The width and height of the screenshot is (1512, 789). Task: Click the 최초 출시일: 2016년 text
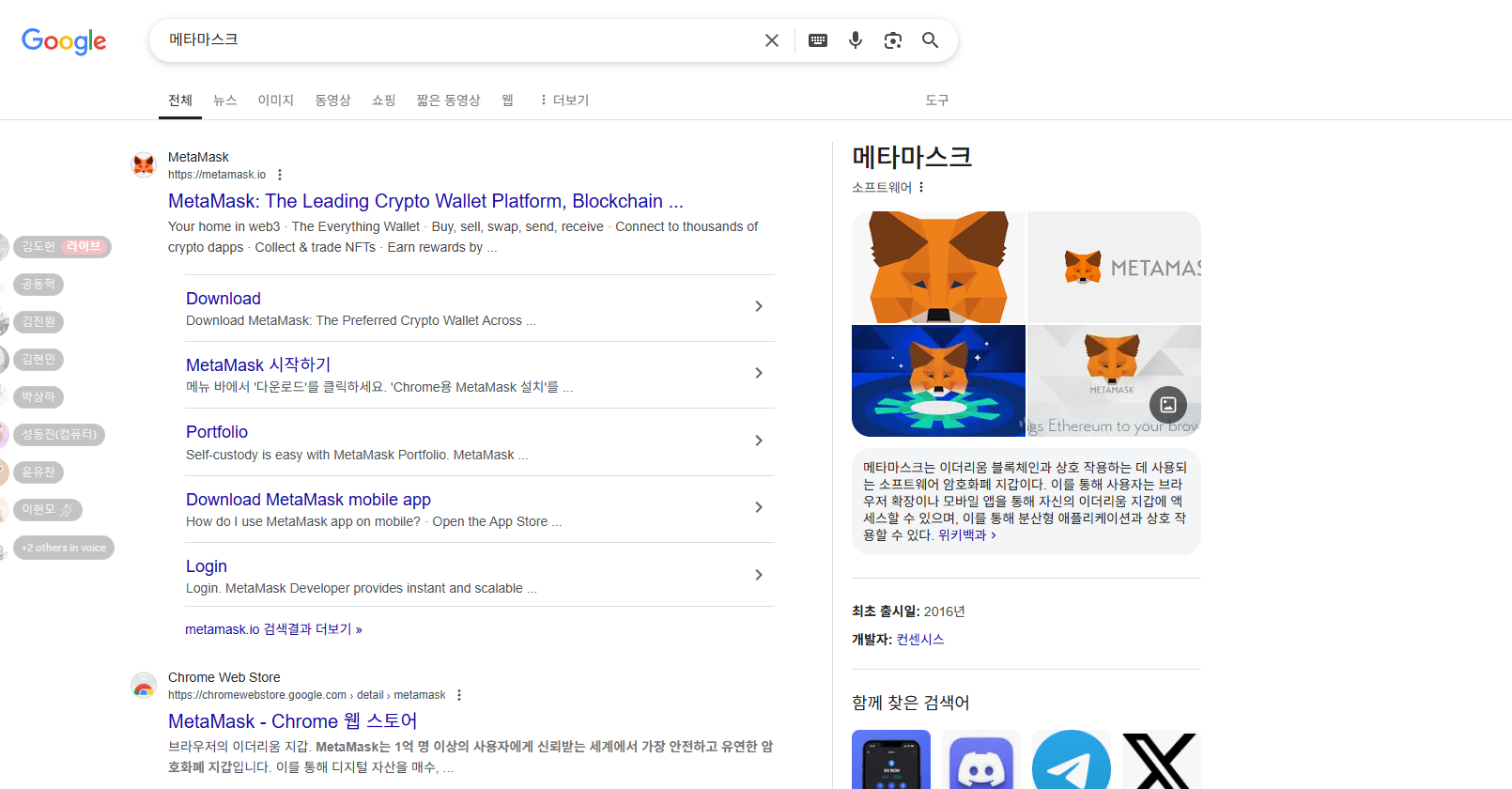click(908, 611)
